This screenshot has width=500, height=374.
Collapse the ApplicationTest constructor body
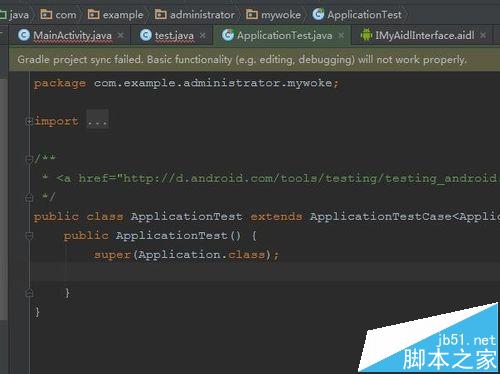(29, 236)
